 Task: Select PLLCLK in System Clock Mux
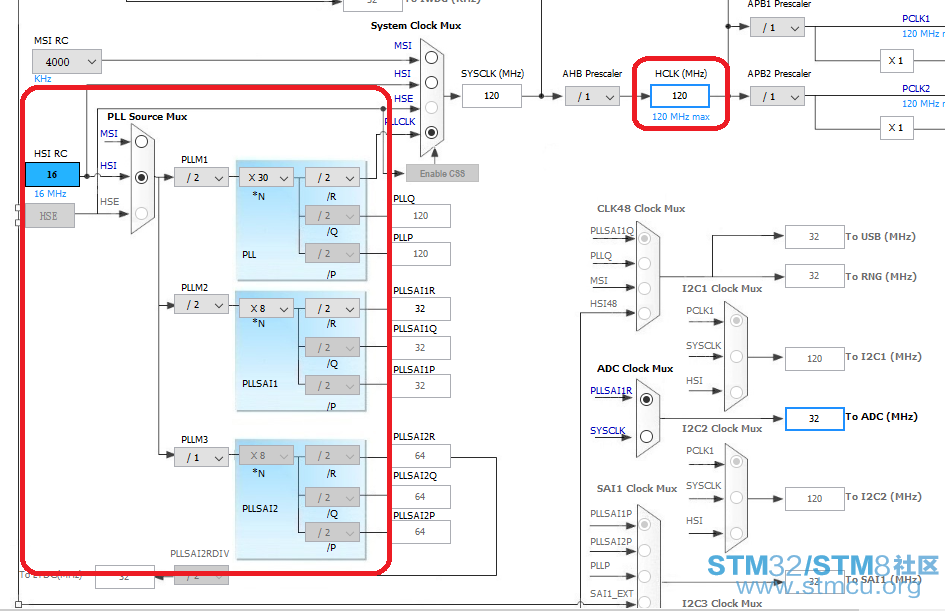pos(432,133)
